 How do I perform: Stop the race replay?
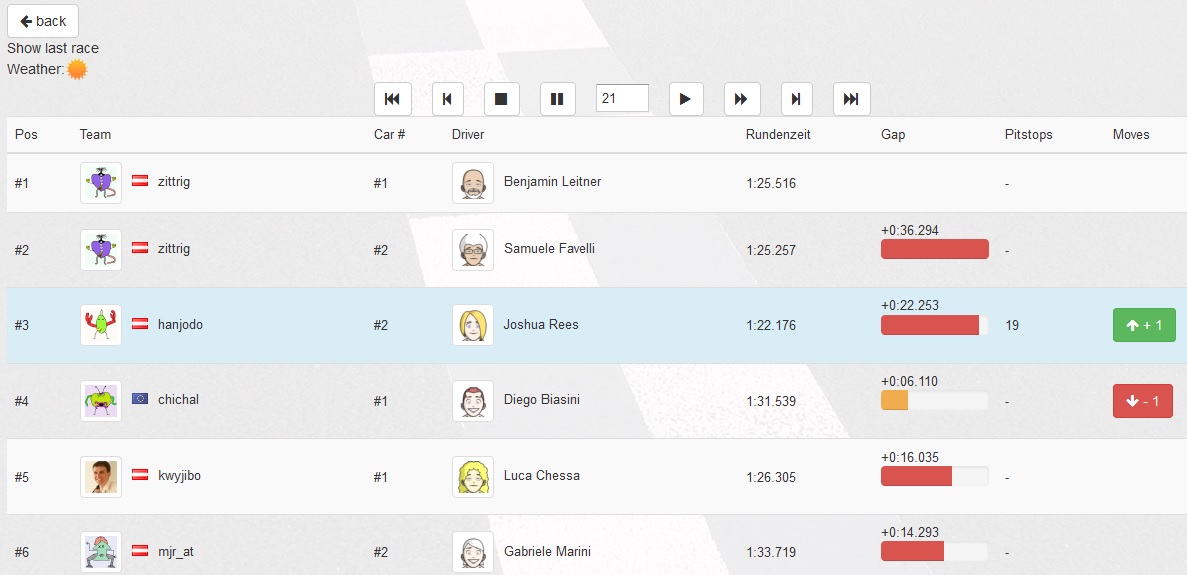click(501, 99)
